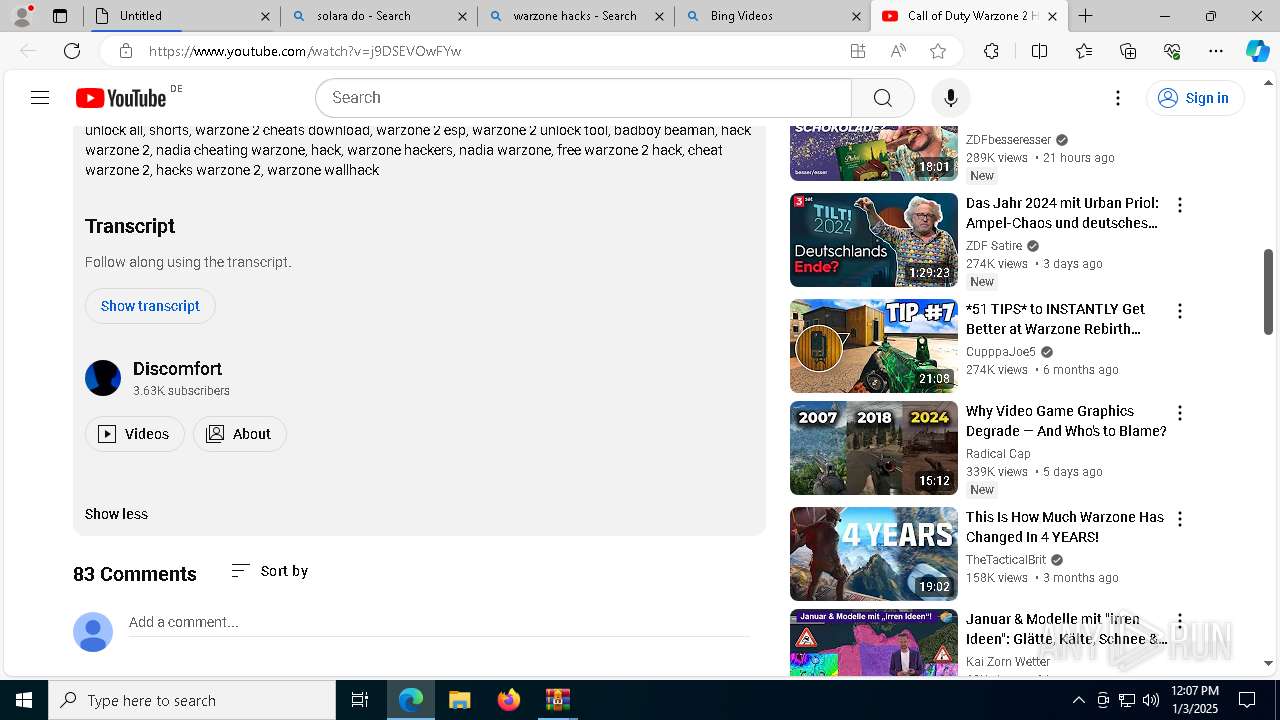Open the Sort by comments dropdown
The image size is (1280, 720).
point(269,571)
